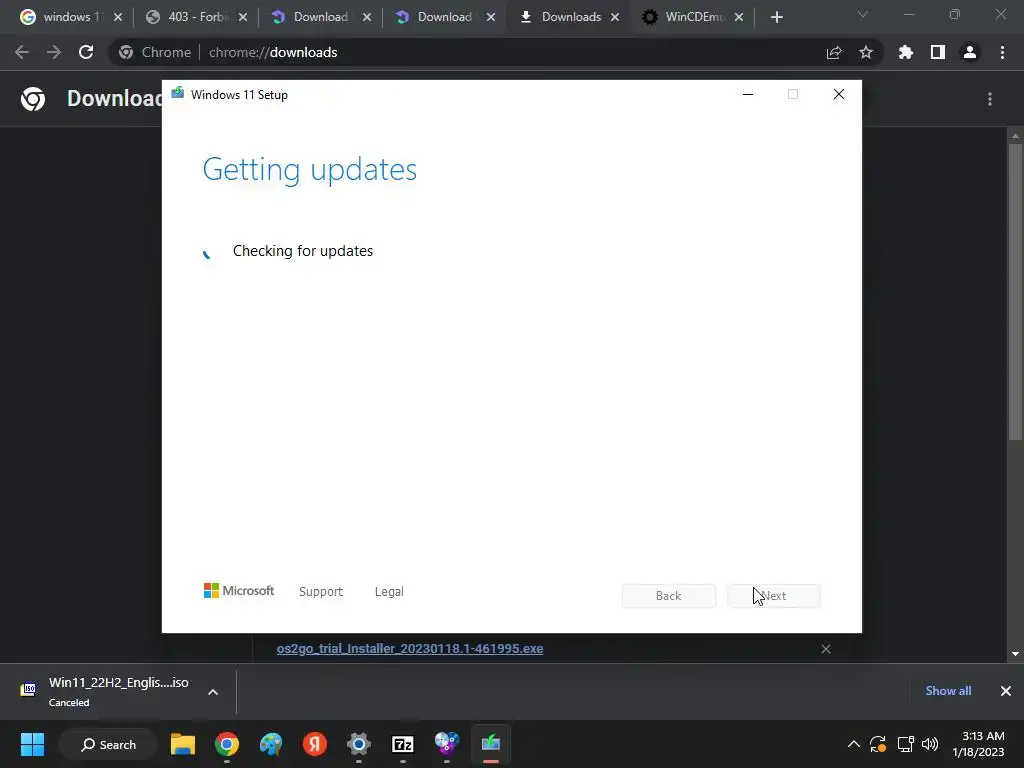Close the Windows 11 Setup window

(839, 95)
